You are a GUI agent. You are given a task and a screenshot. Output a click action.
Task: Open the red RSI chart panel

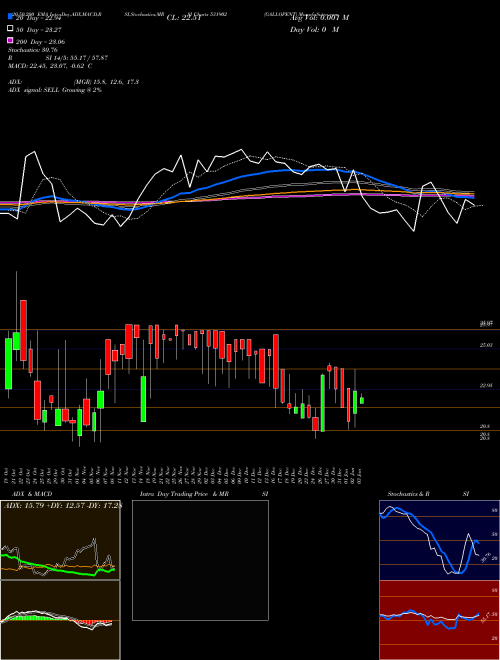pyautogui.click(x=439, y=620)
